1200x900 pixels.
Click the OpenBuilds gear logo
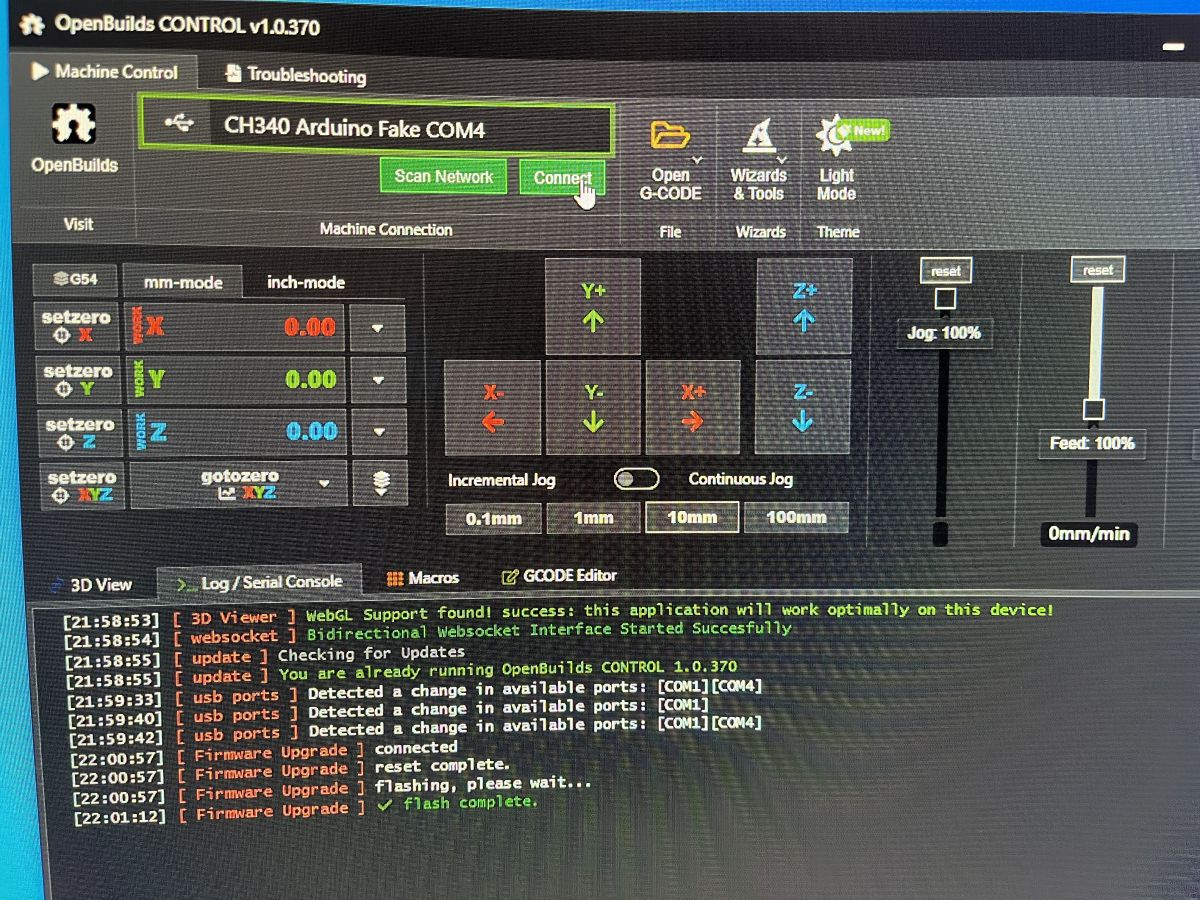coord(72,125)
